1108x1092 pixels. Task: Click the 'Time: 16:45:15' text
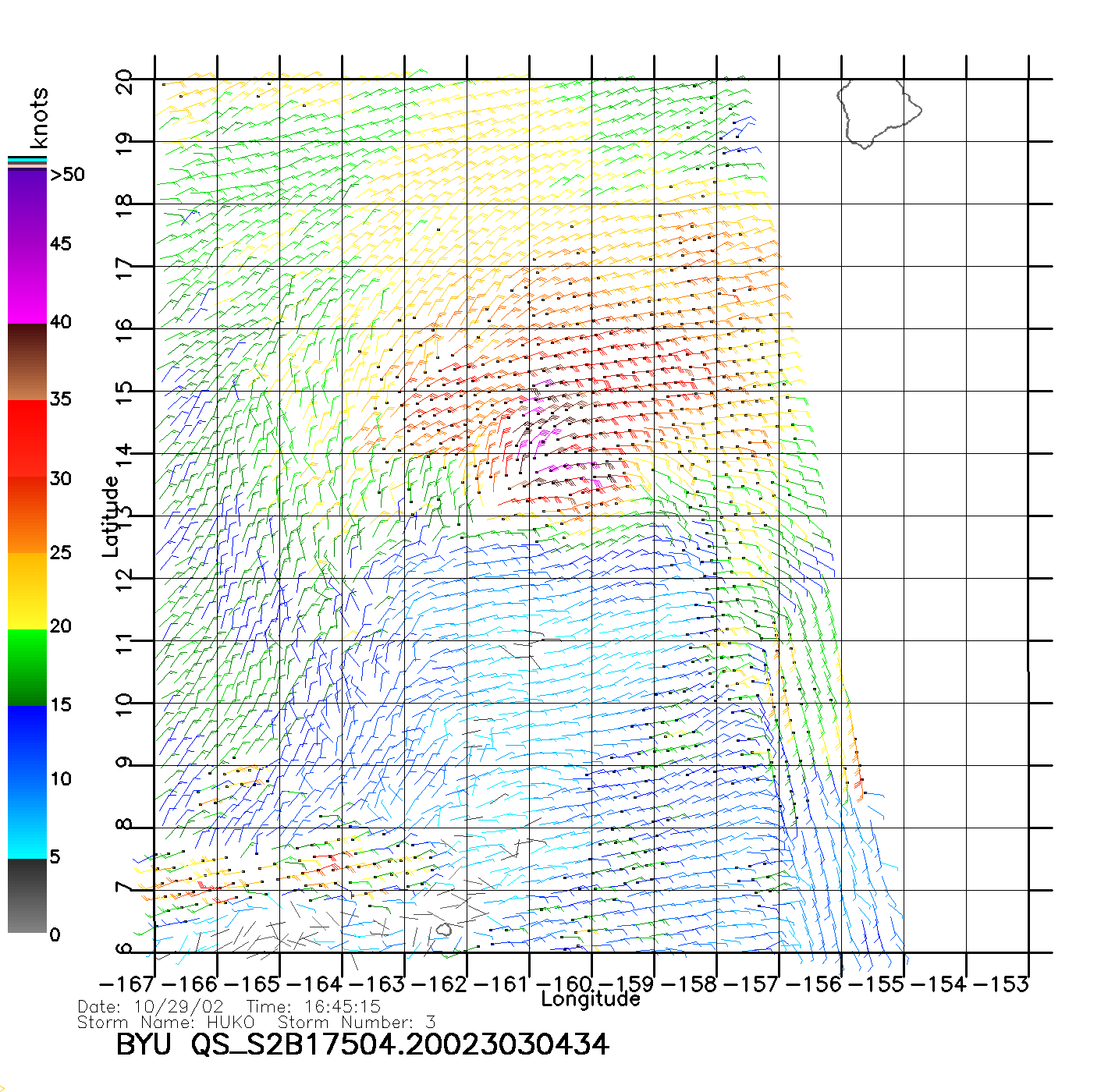pyautogui.click(x=313, y=1007)
